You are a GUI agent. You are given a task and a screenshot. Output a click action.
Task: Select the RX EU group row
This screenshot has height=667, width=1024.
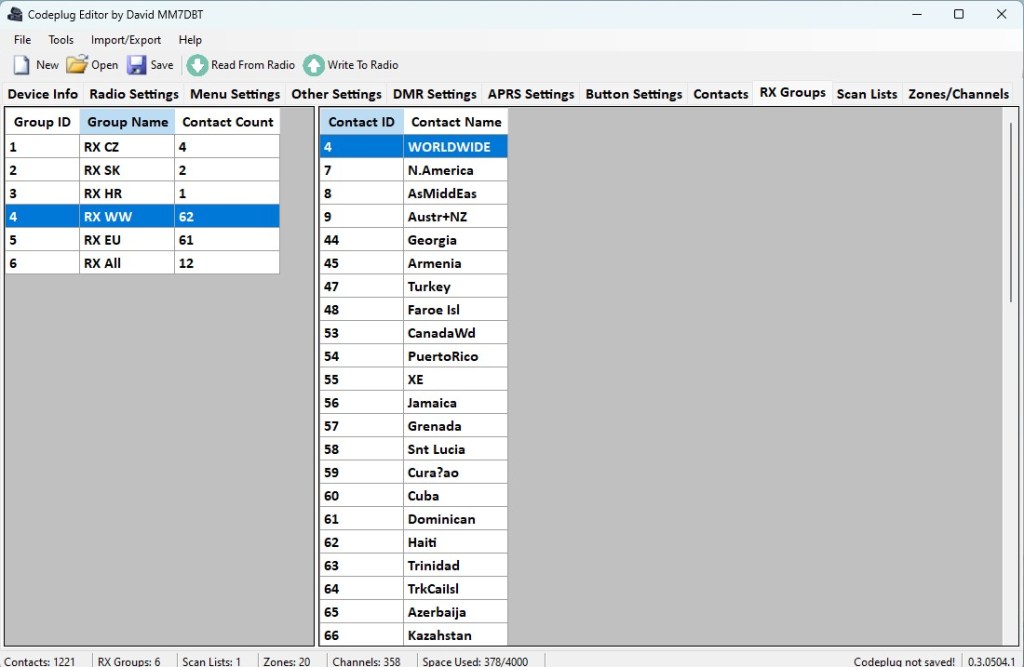click(142, 240)
